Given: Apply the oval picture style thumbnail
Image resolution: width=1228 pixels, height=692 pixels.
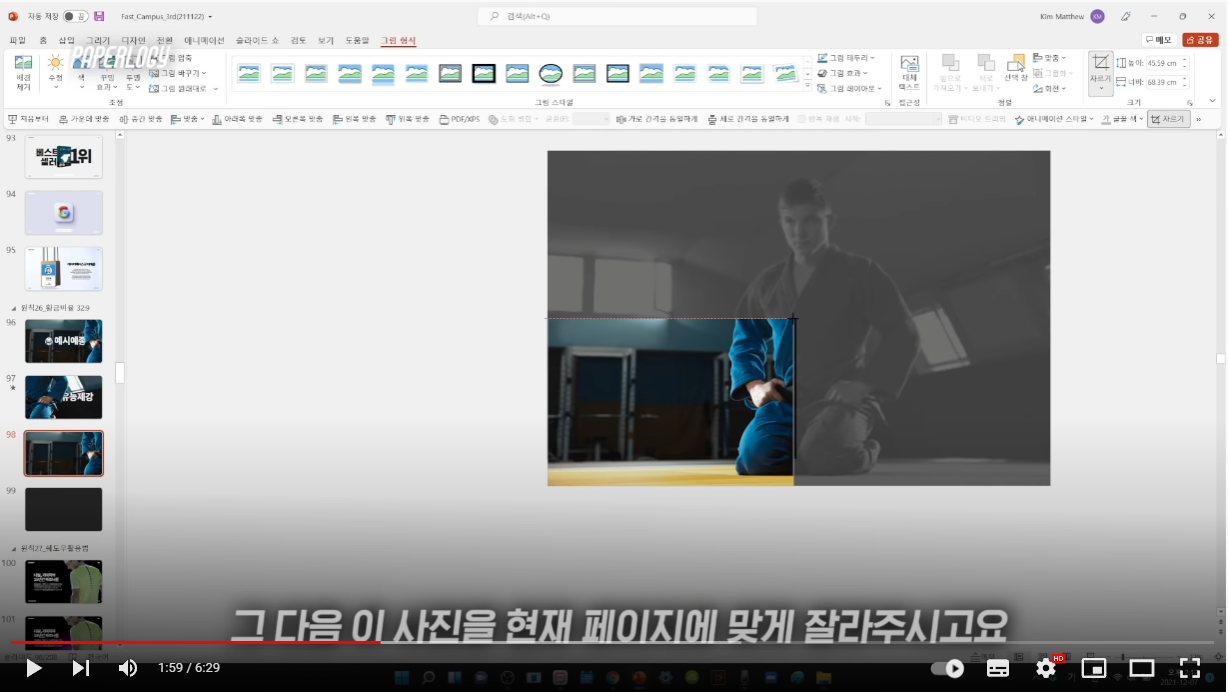Looking at the screenshot, I should tap(551, 73).
